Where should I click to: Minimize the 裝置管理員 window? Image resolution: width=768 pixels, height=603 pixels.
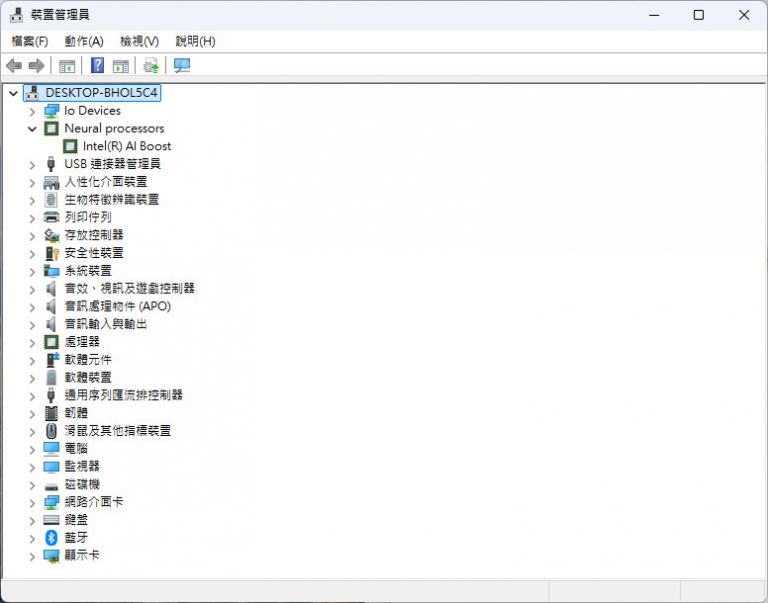(x=654, y=15)
